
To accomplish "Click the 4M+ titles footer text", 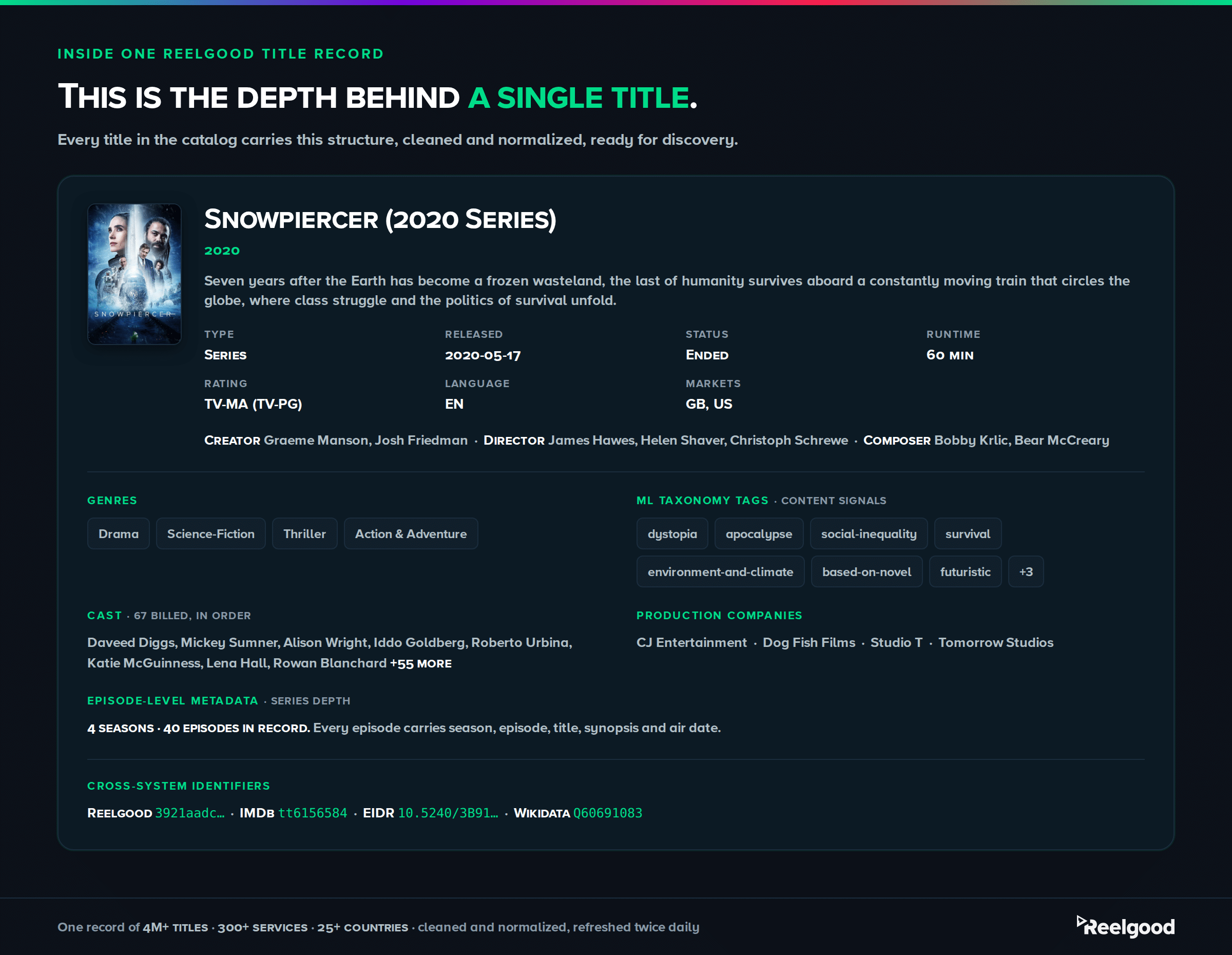I will [x=175, y=927].
